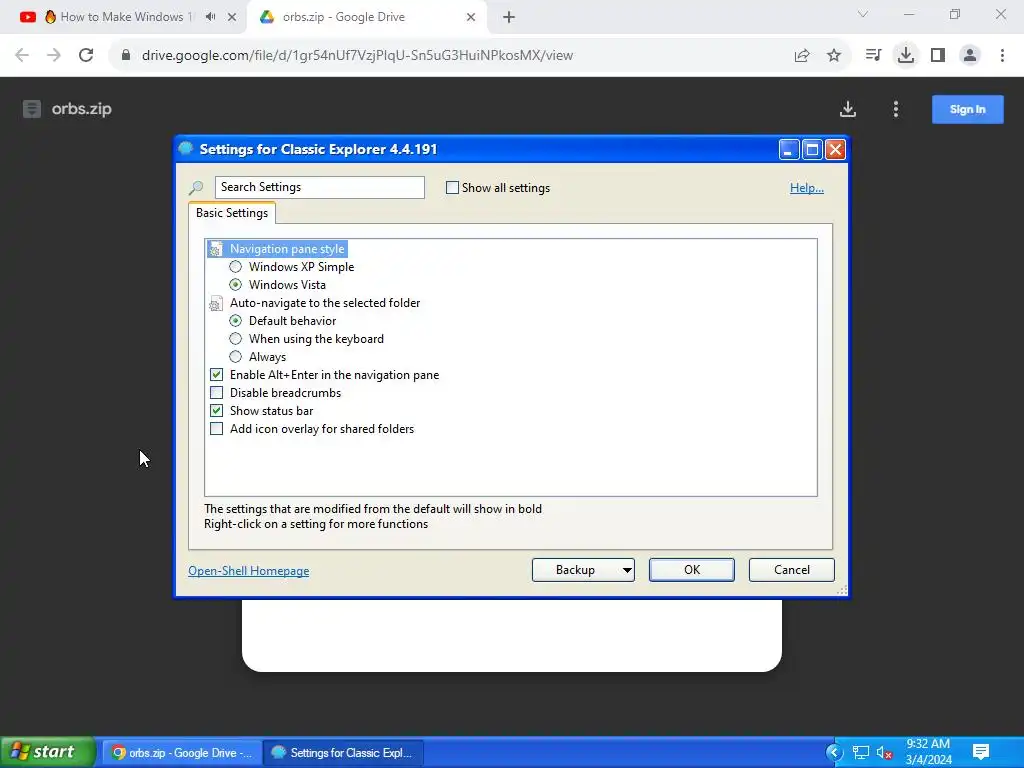Toggle Enable Alt+Enter in navigation pane

pyautogui.click(x=216, y=375)
